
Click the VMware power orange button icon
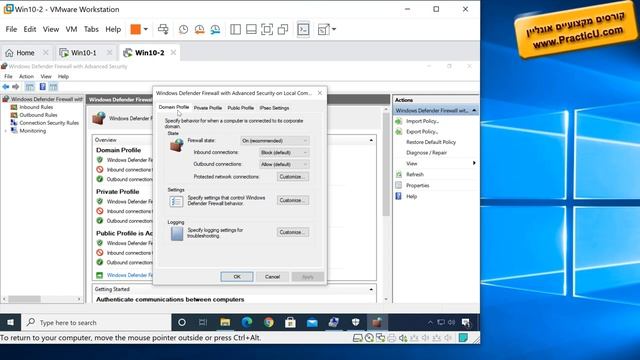136,29
